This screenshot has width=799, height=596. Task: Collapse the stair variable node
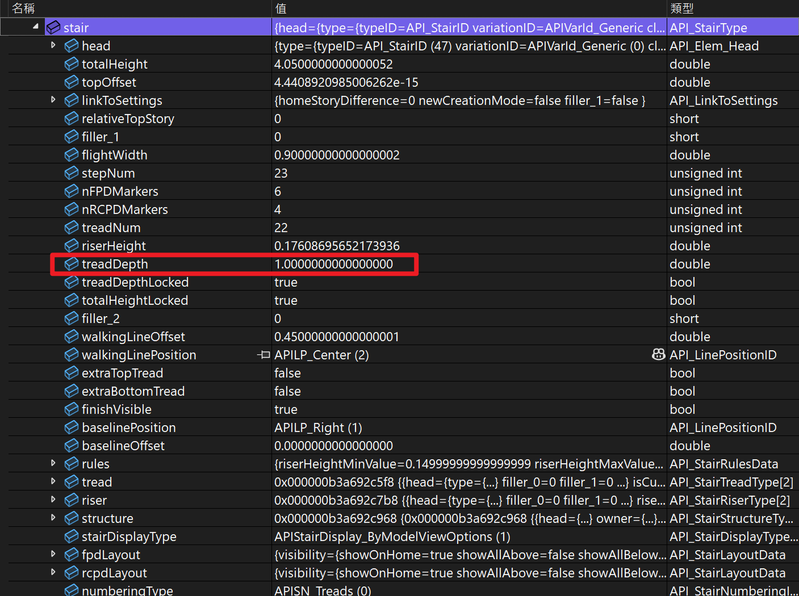[35, 26]
